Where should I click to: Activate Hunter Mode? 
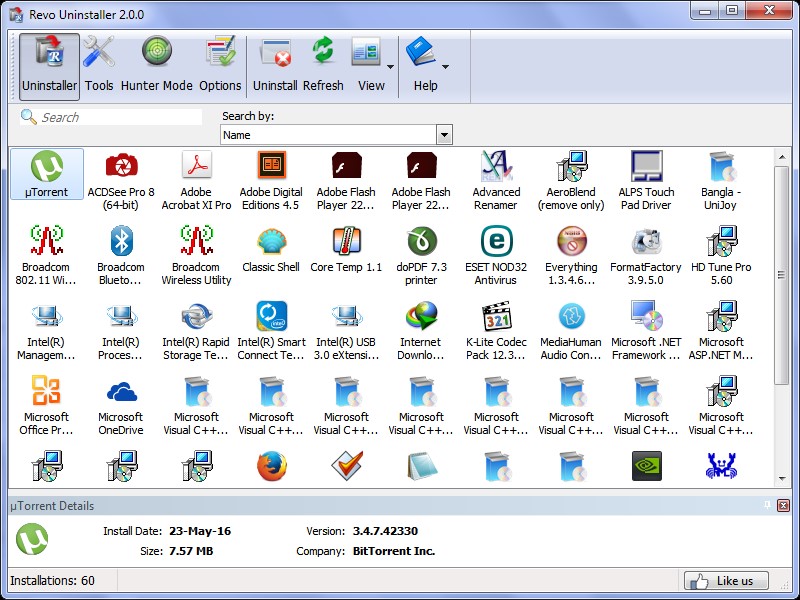pyautogui.click(x=156, y=64)
